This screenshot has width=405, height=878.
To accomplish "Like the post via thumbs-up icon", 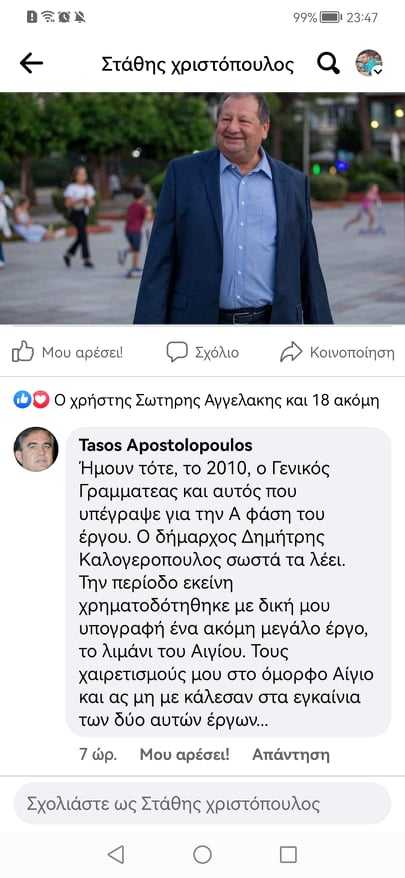I will (x=23, y=352).
